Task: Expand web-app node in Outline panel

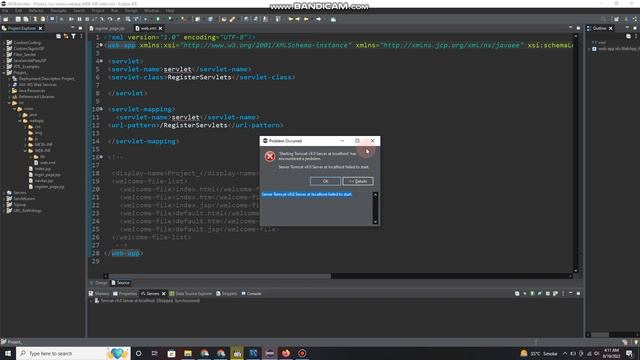Action: 589,49
